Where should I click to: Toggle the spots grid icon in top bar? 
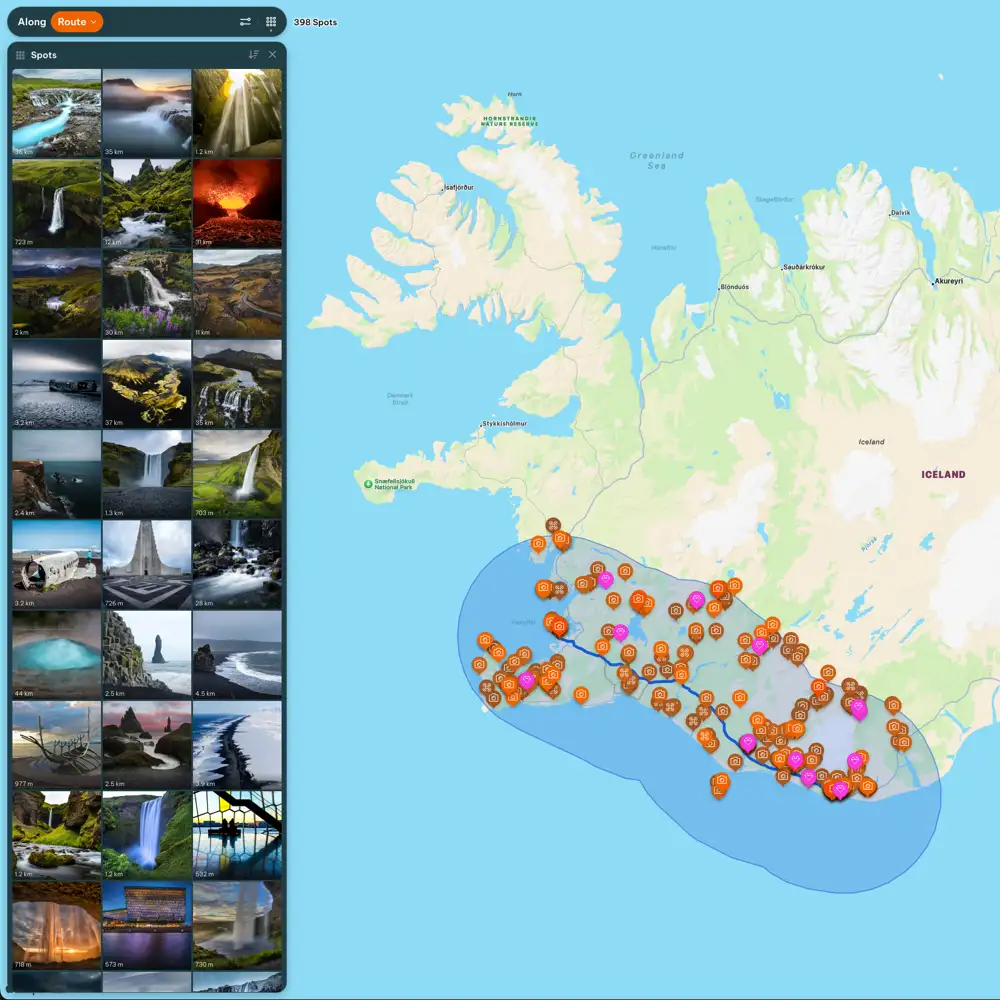tap(271, 22)
